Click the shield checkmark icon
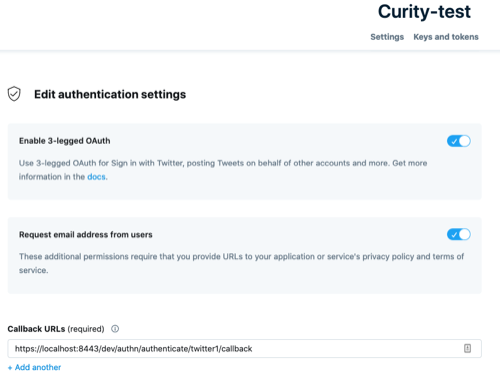This screenshot has width=500, height=380. coord(14,94)
